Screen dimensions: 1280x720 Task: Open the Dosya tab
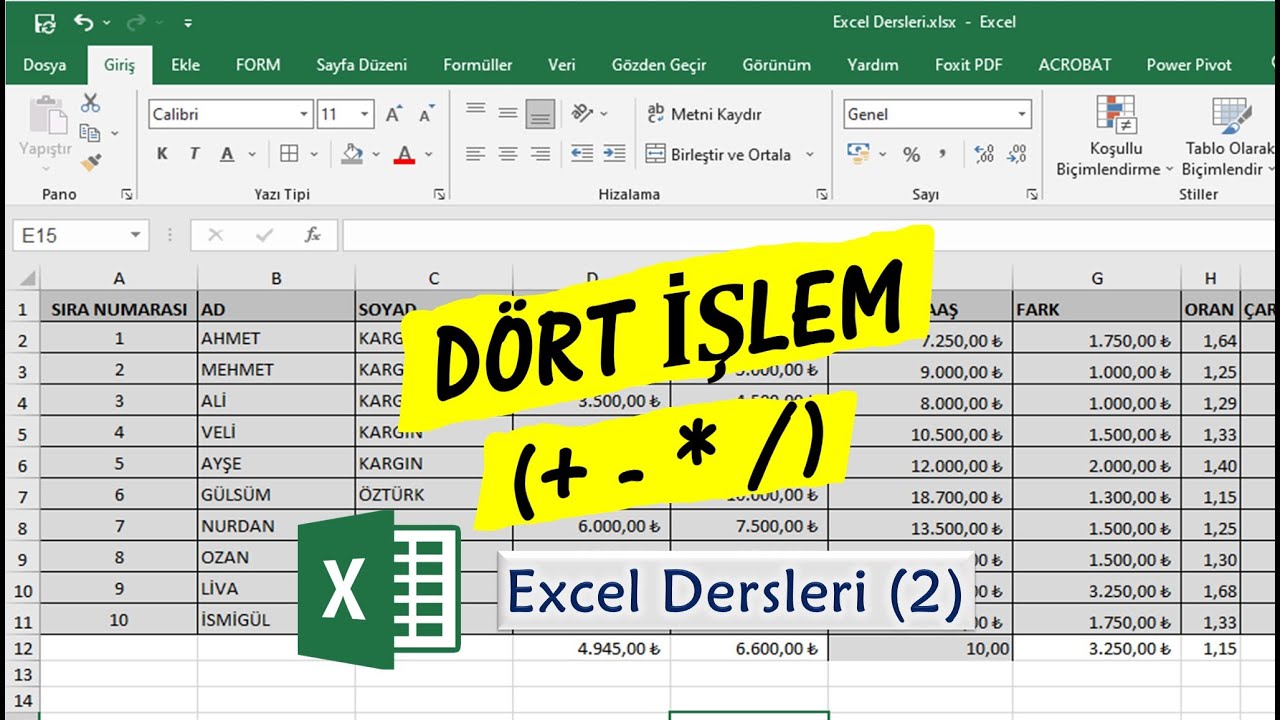[x=45, y=65]
